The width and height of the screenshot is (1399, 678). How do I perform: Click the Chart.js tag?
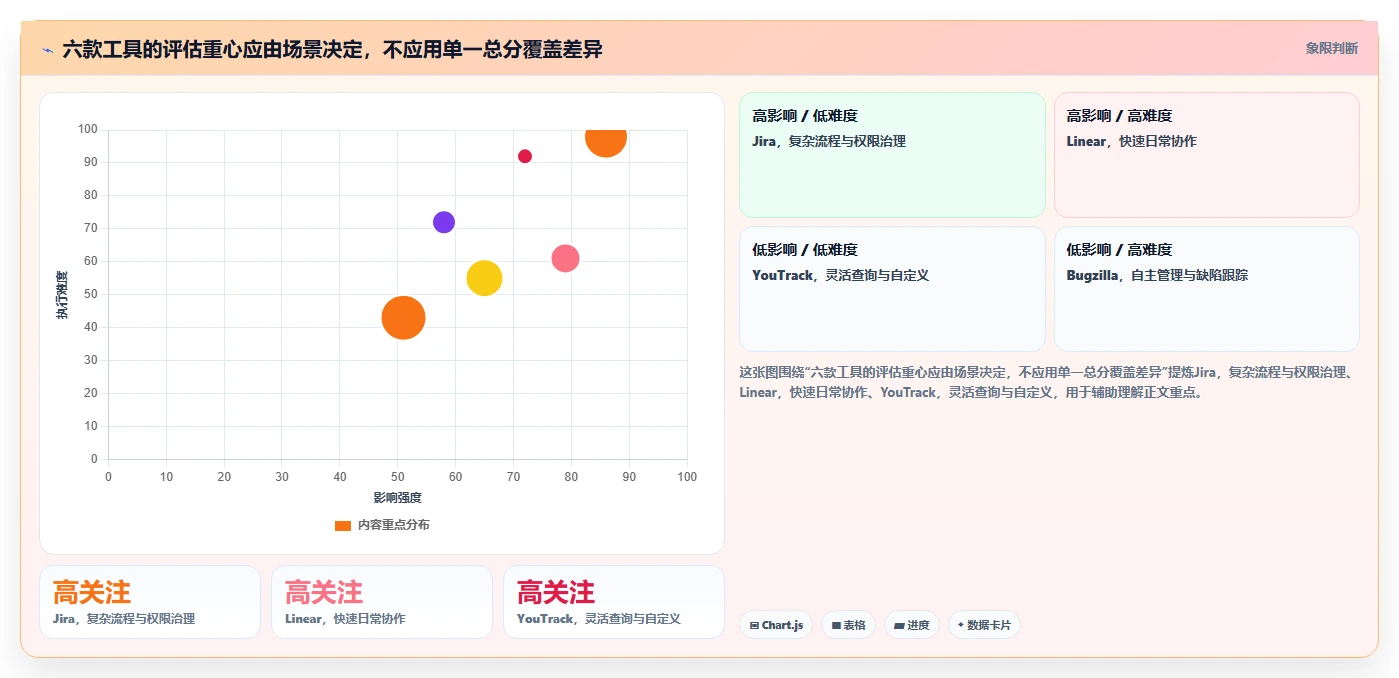pos(776,625)
